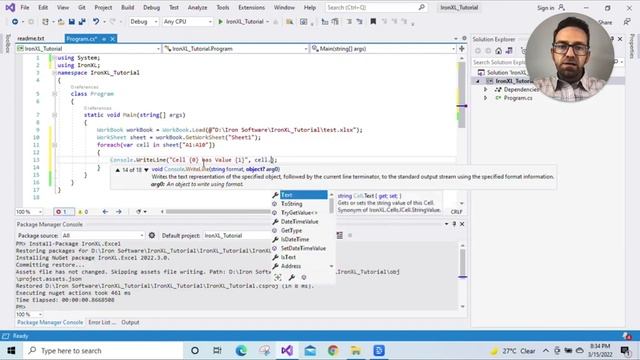Click the CRLF line ending indicator
Image resolution: width=640 pixels, height=360 pixels.
click(x=456, y=211)
